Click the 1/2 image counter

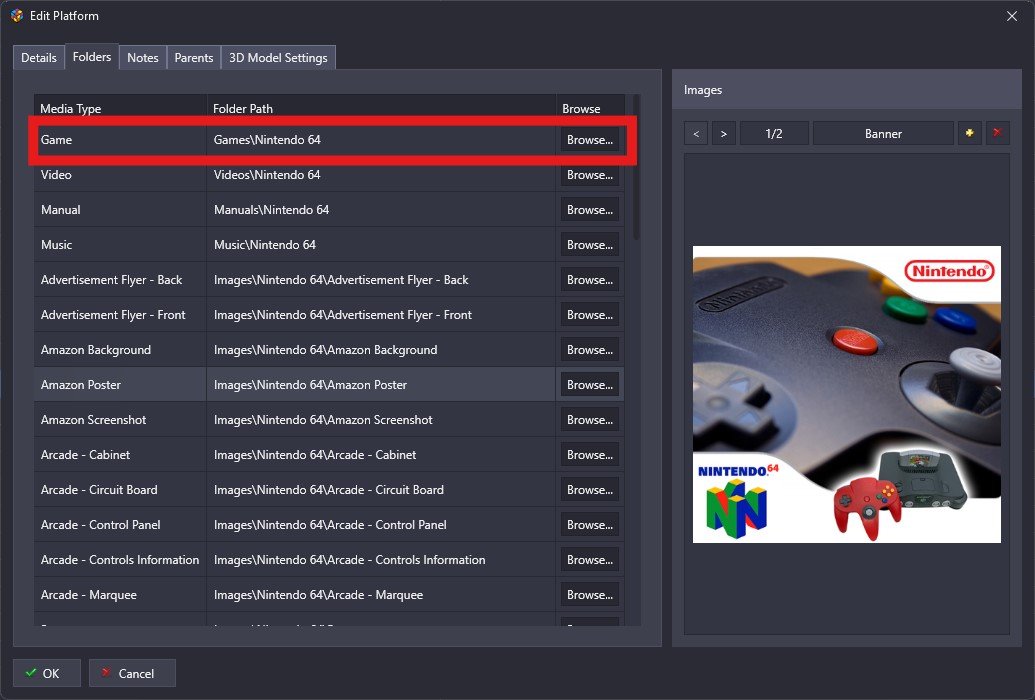tap(774, 132)
